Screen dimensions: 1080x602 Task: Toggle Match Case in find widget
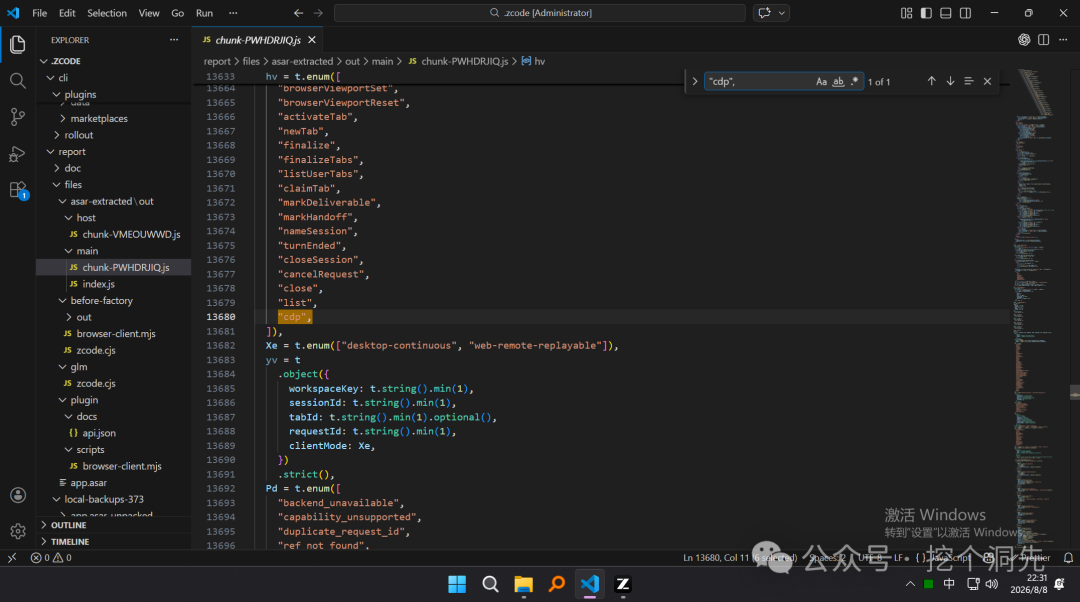(821, 81)
